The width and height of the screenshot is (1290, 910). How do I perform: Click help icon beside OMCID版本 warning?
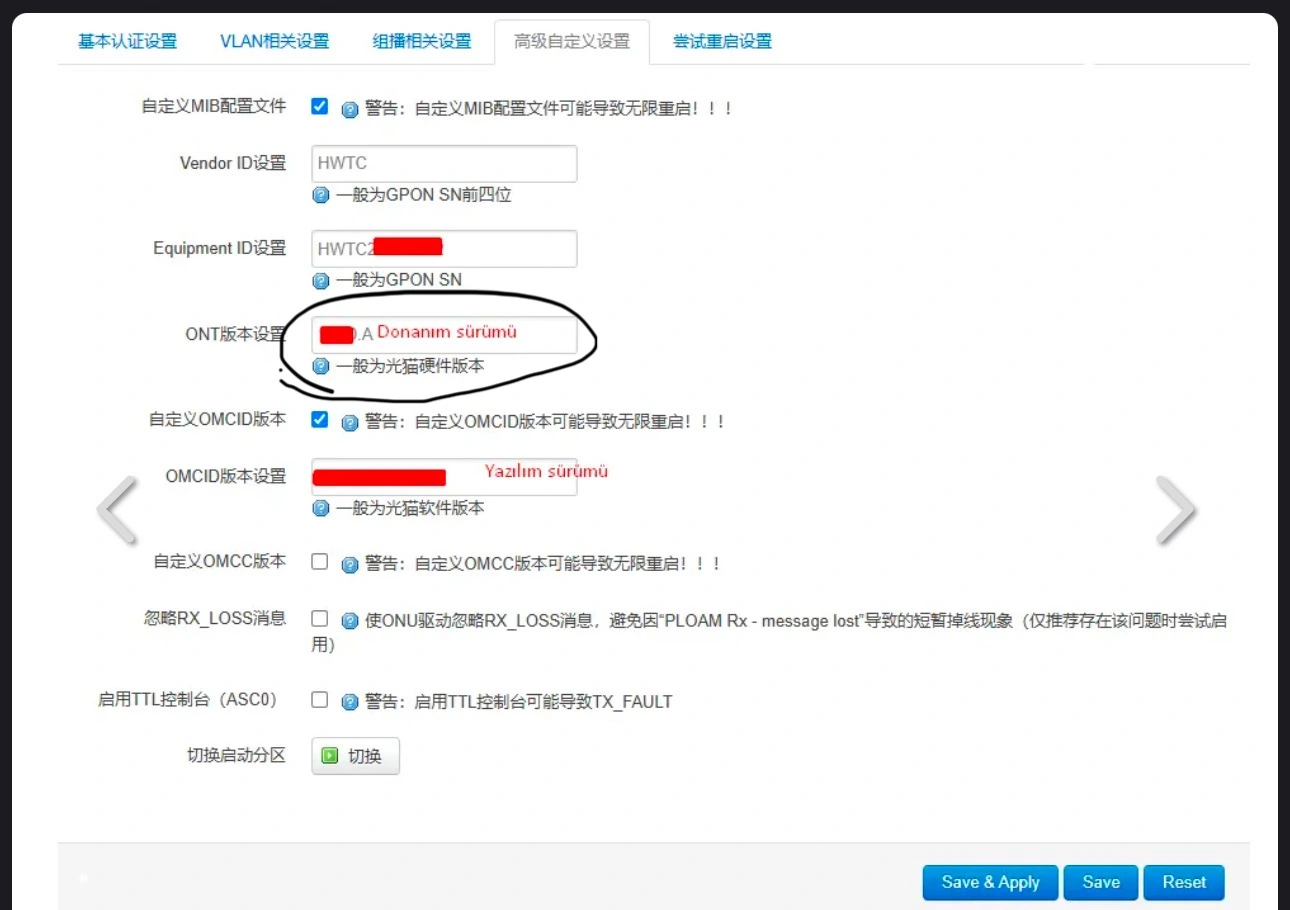click(x=350, y=422)
